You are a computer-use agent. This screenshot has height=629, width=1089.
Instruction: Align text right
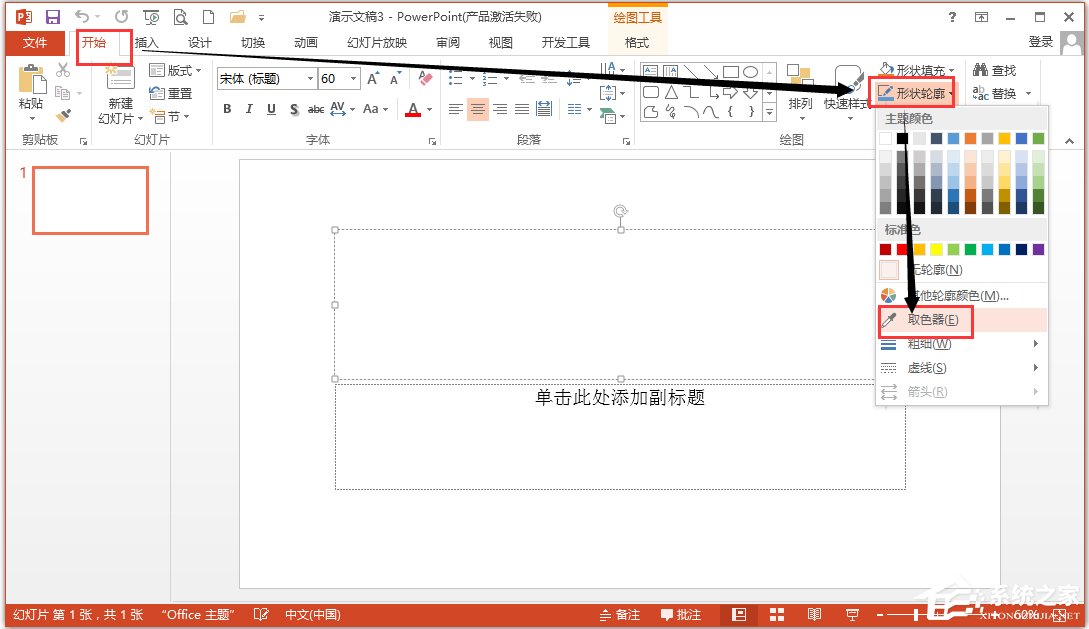[x=499, y=109]
